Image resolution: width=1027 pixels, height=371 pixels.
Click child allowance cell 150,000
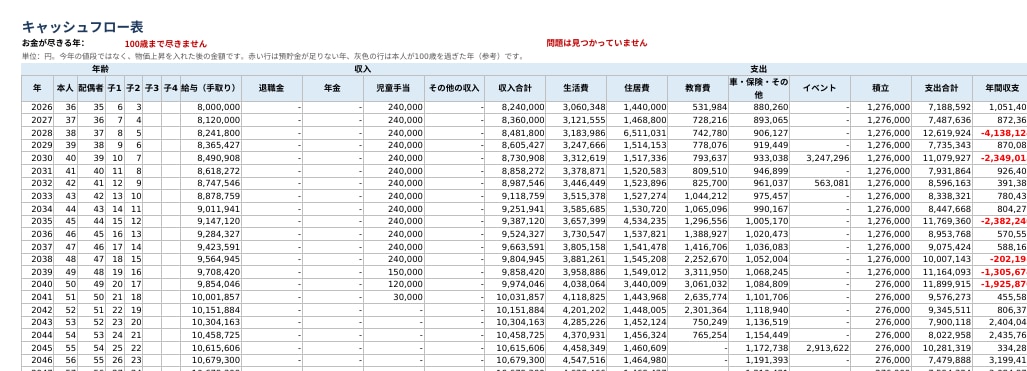[x=394, y=272]
